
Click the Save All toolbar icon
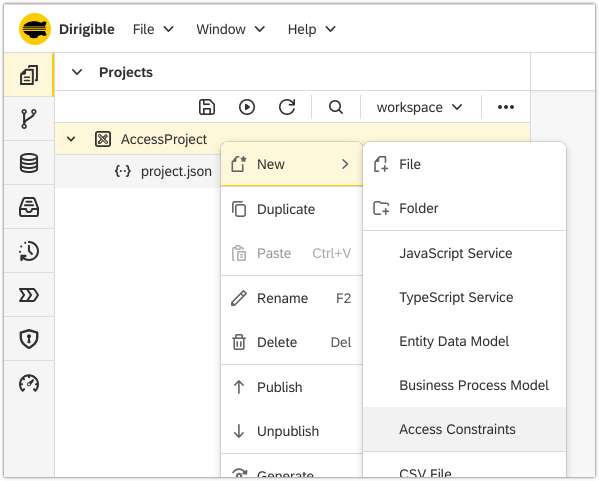click(207, 107)
